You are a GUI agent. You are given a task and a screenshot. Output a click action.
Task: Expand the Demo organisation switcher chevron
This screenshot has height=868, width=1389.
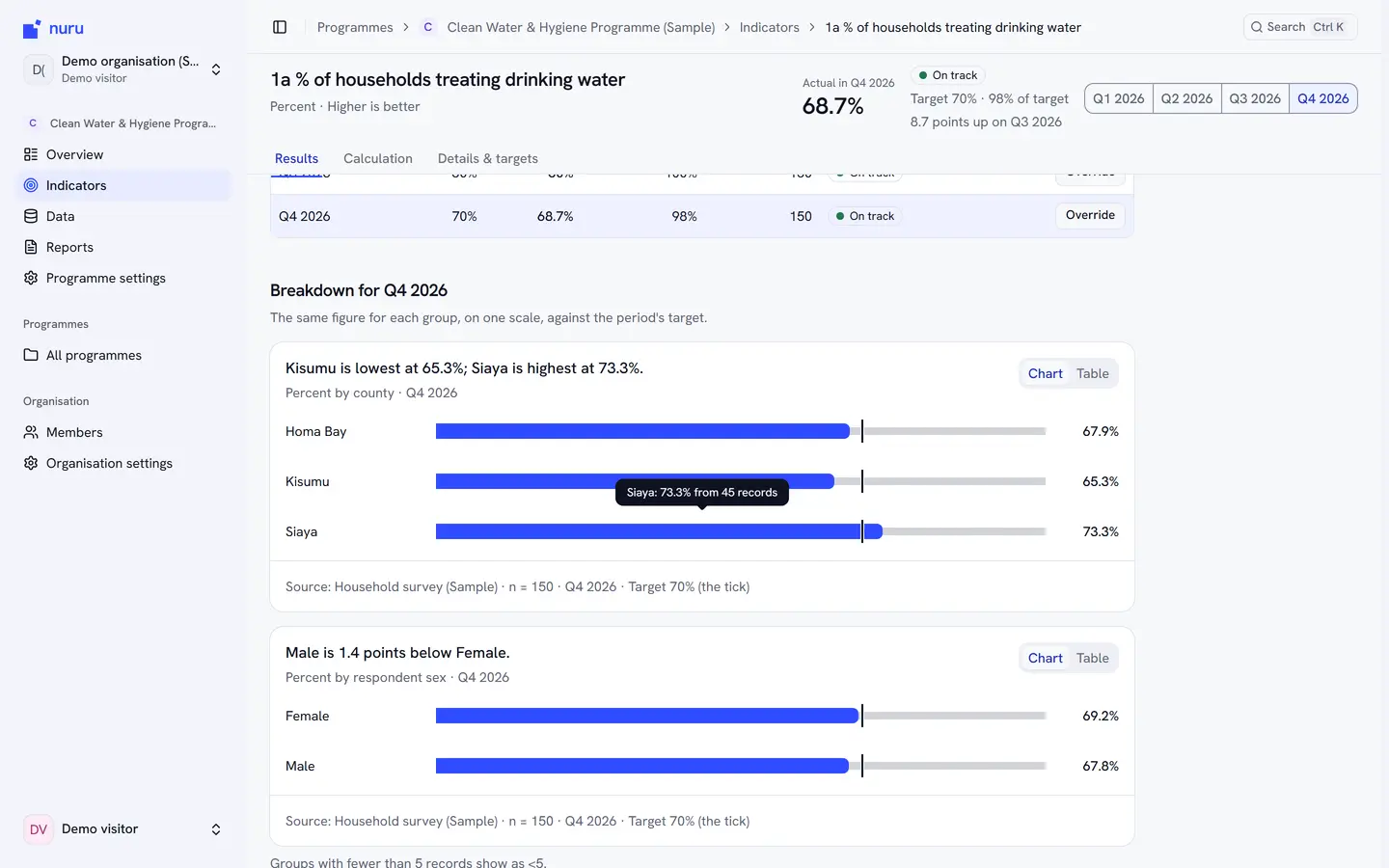(216, 69)
